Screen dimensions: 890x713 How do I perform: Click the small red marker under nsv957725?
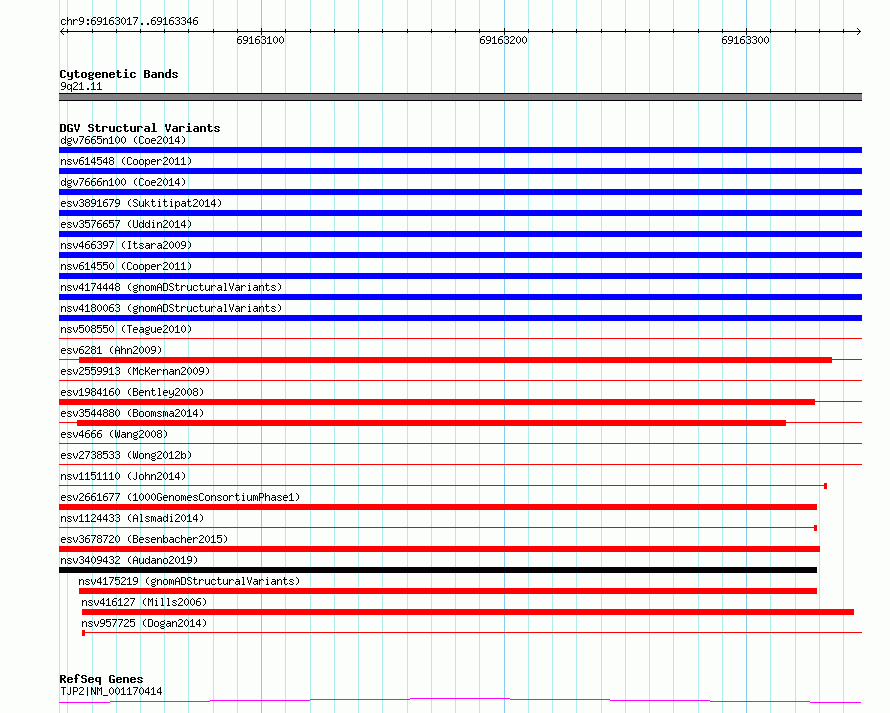83,633
